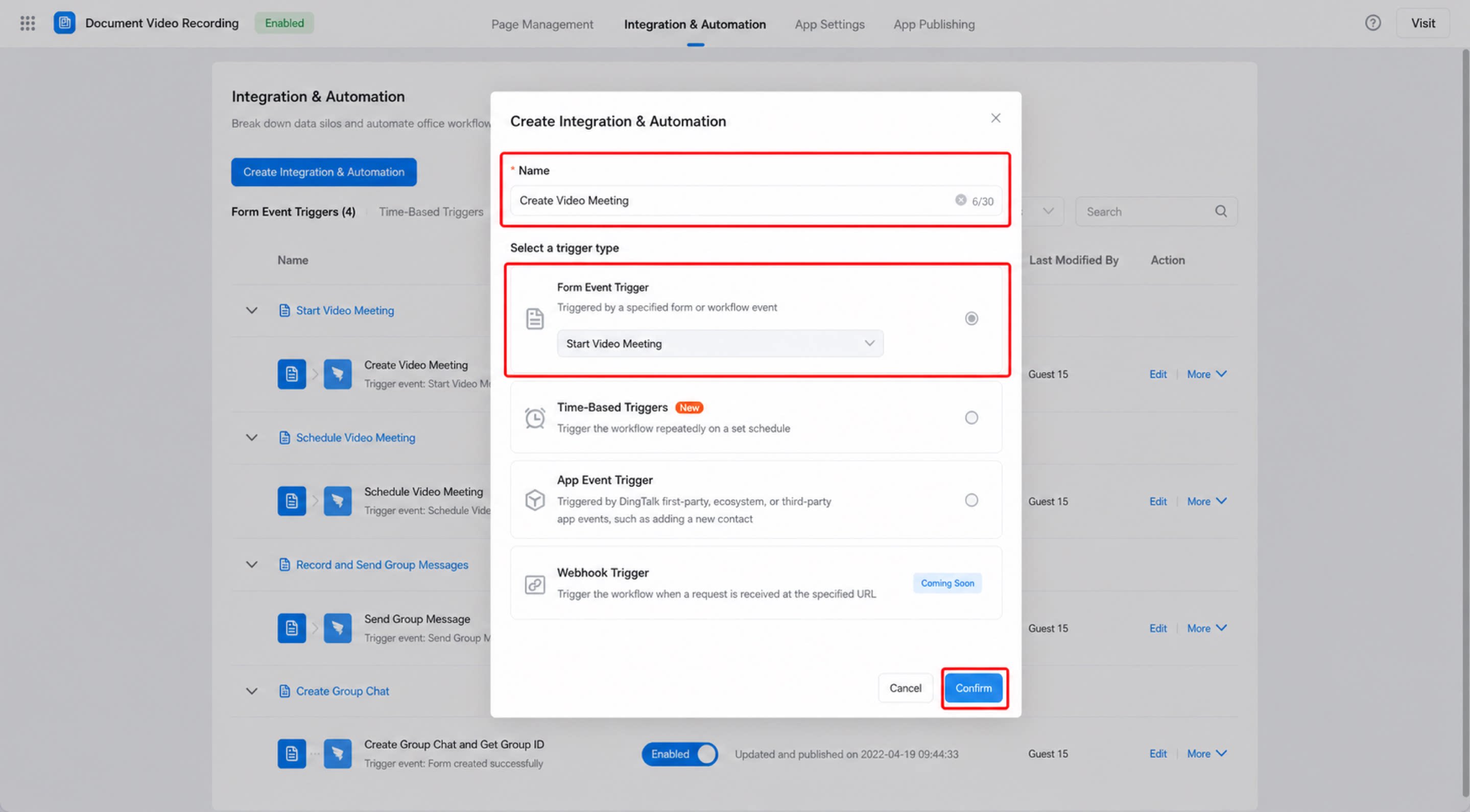Click the Confirm button
Screen dimensions: 1470x812
[x=974, y=688]
